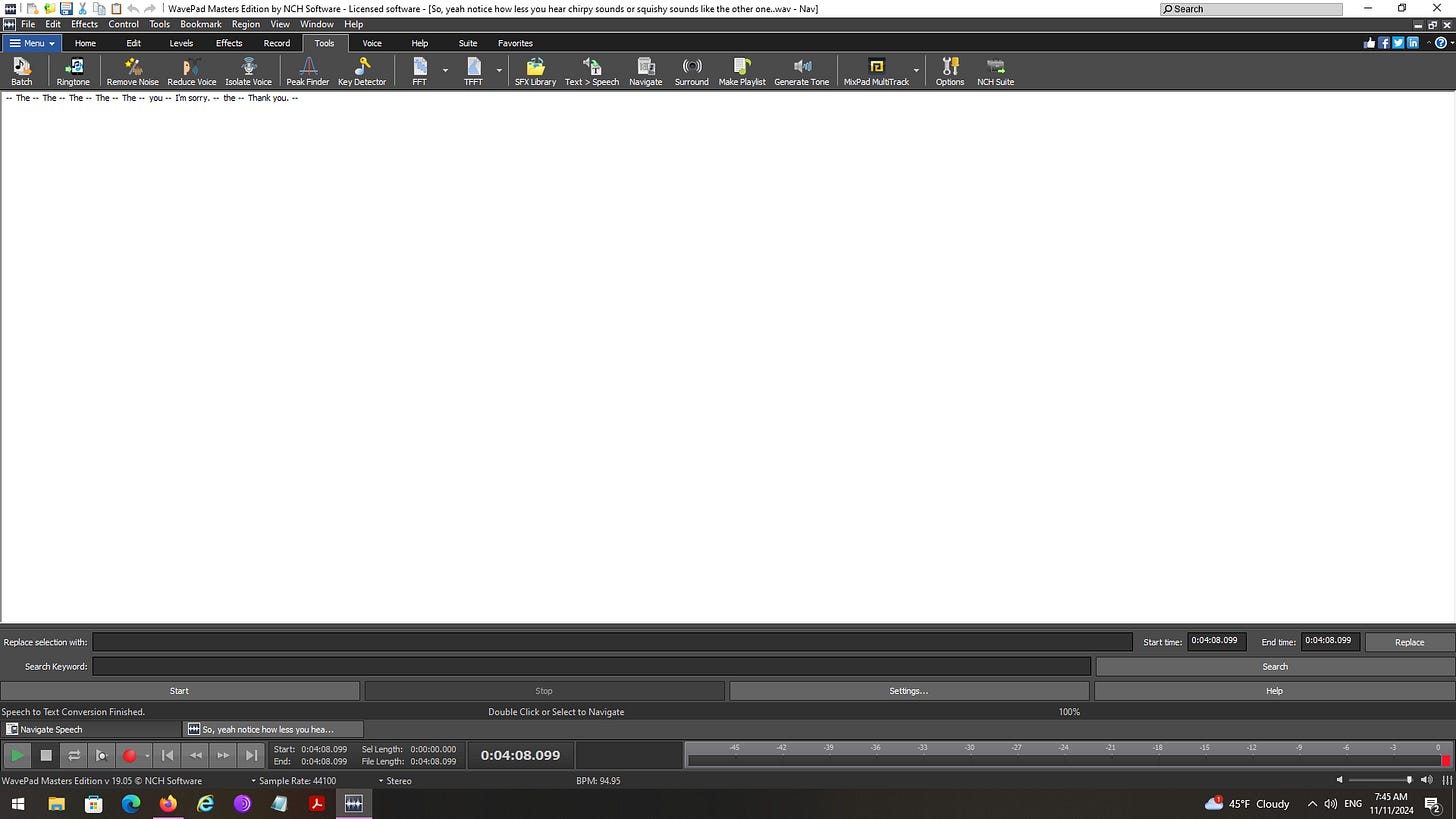Open the Sample Rate 44100 dropdown
Image resolution: width=1456 pixels, height=819 pixels.
(294, 781)
